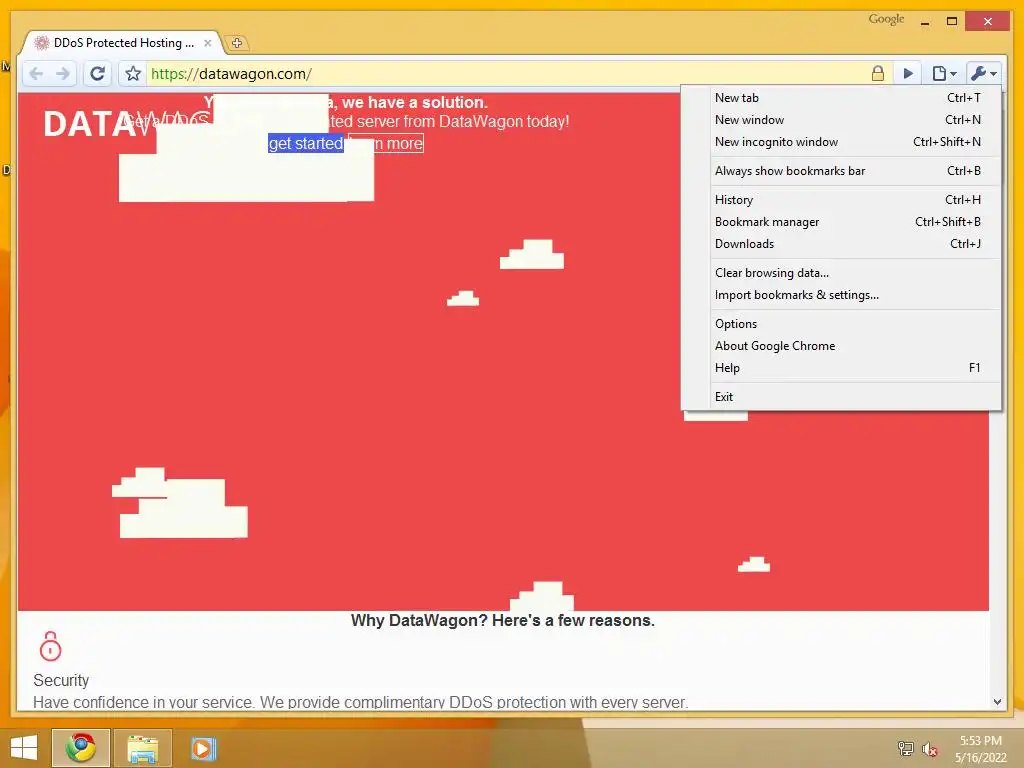Open the Windows Start button

pyautogui.click(x=24, y=748)
